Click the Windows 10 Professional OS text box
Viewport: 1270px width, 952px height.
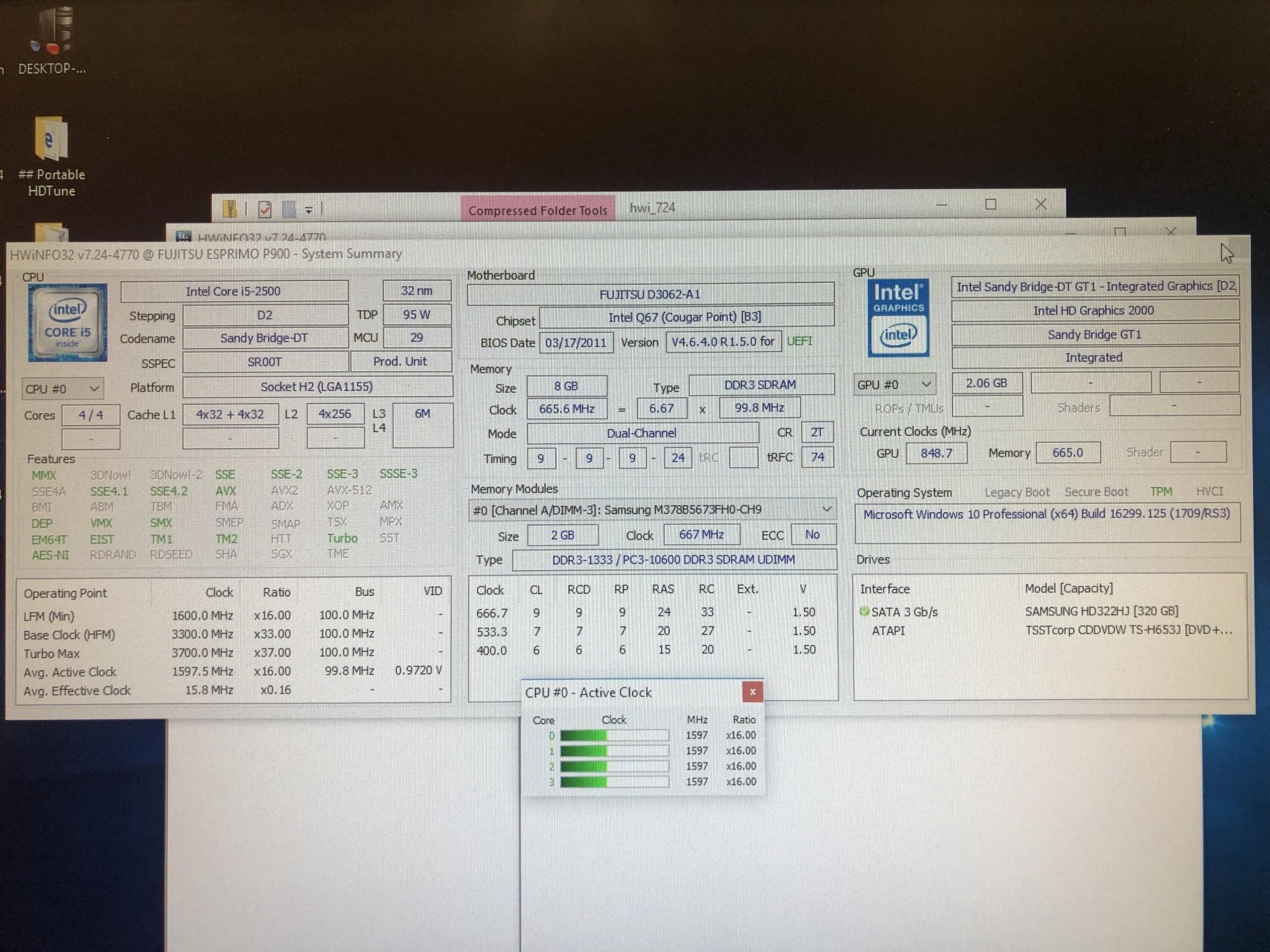pos(1047,523)
